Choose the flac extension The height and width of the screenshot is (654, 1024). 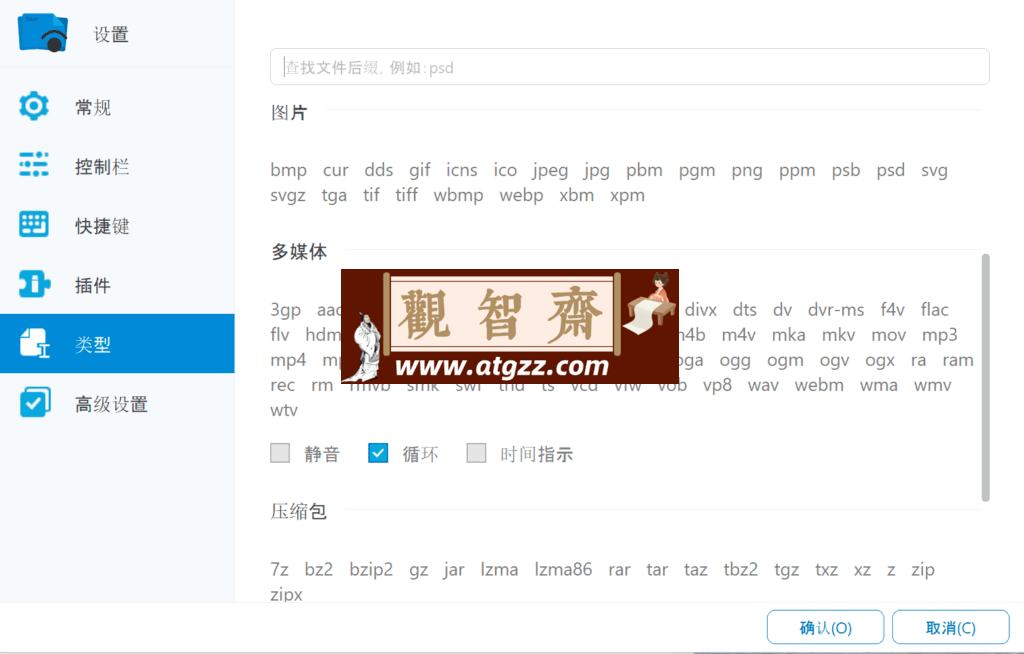[x=935, y=309]
